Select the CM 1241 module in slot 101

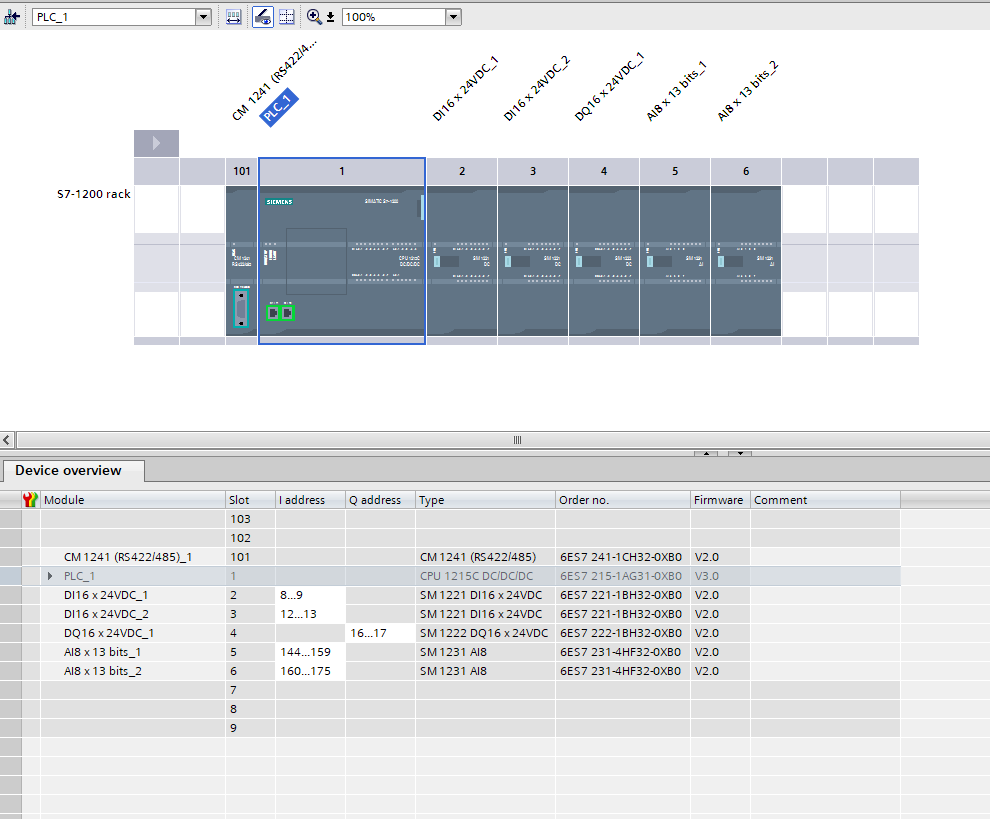[241, 260]
